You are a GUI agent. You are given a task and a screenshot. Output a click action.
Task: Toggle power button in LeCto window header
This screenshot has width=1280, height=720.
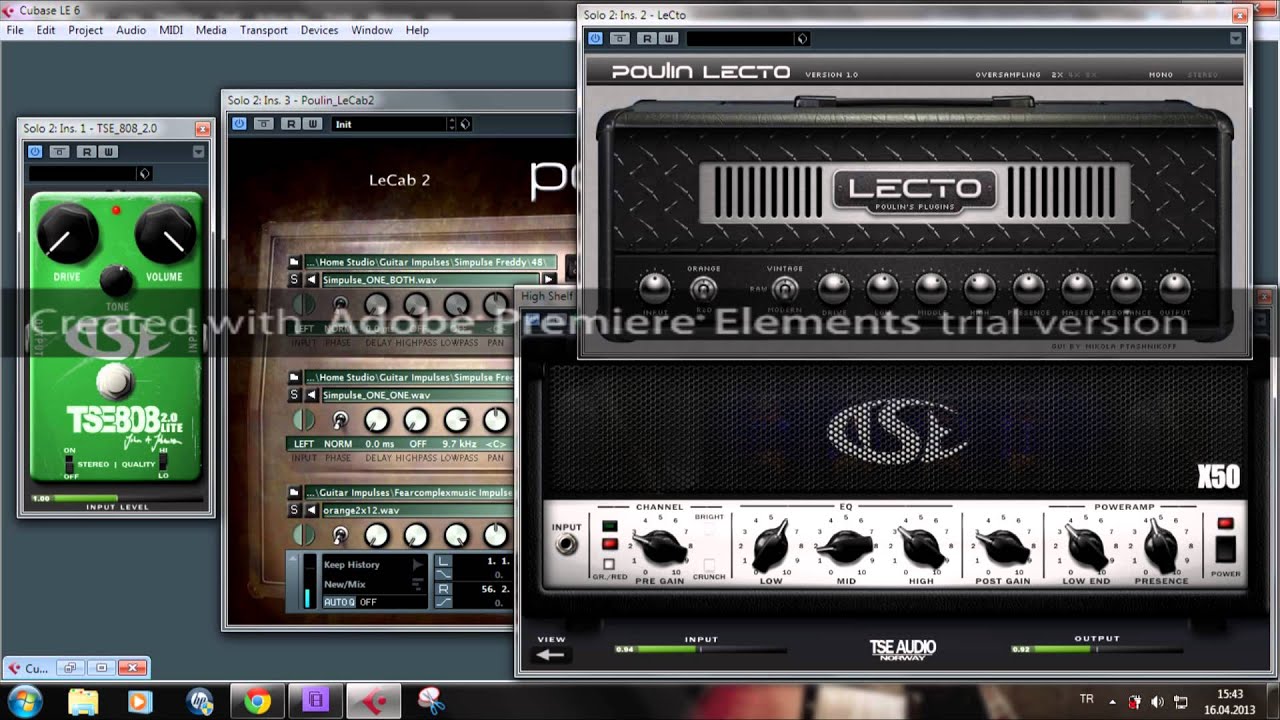tap(595, 38)
